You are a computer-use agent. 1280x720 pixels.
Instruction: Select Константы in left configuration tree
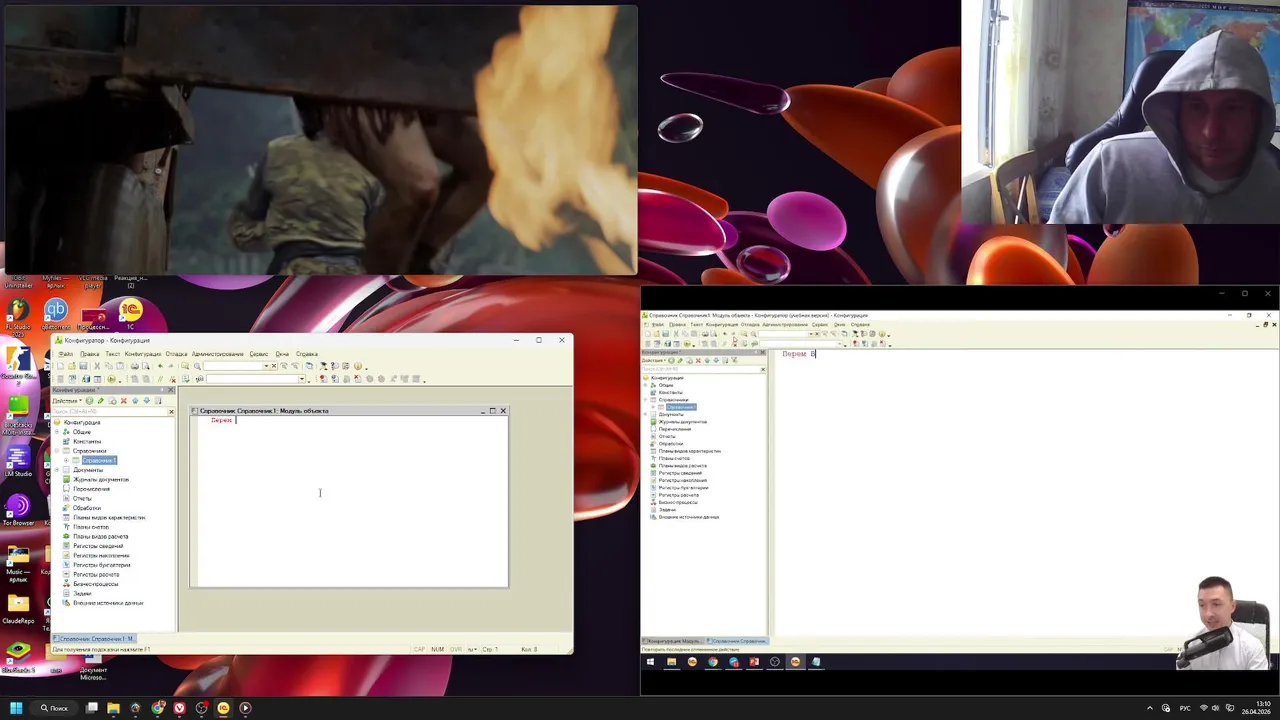[x=87, y=441]
